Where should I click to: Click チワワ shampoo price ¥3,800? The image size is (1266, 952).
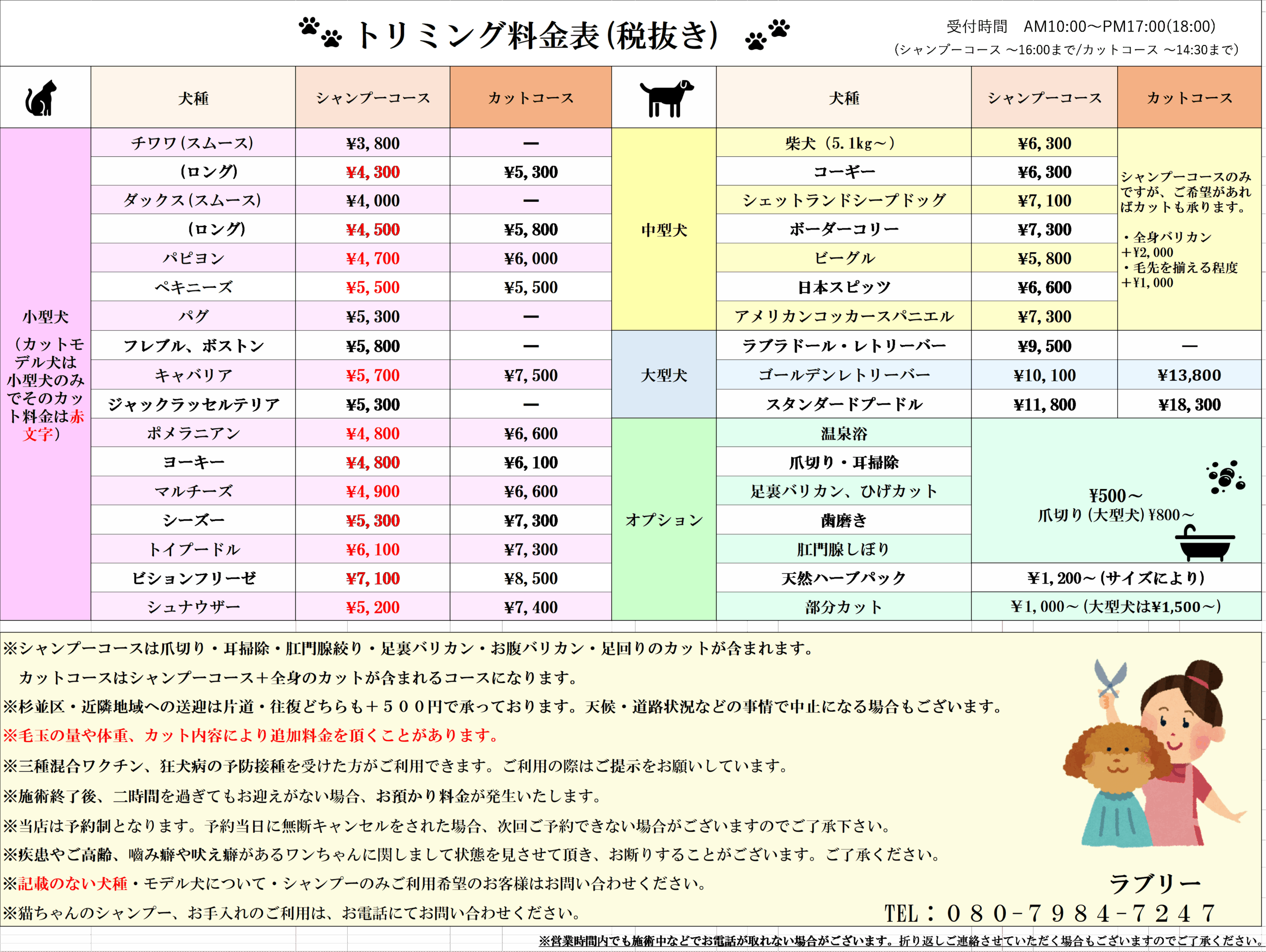[372, 143]
